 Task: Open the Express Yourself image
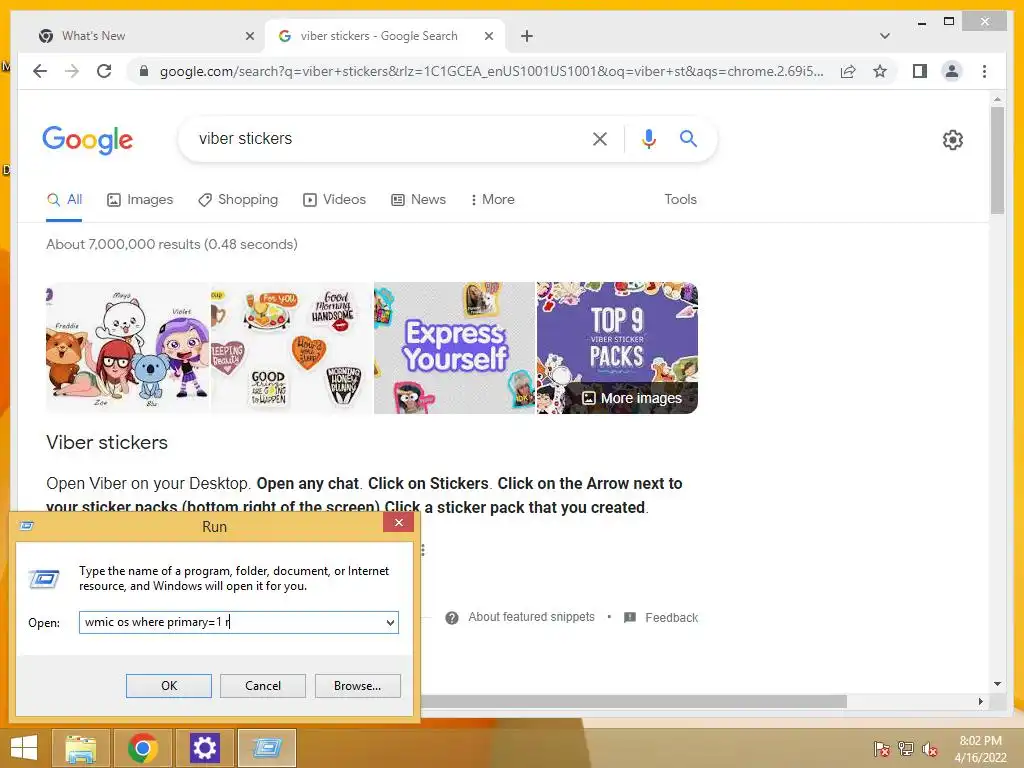[455, 348]
